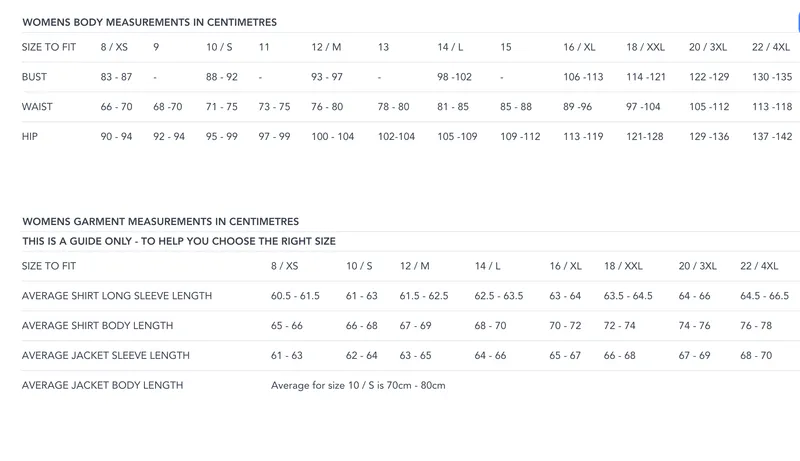
Task: Click the sleeve length value 60.5 - 61.5
Action: click(295, 296)
